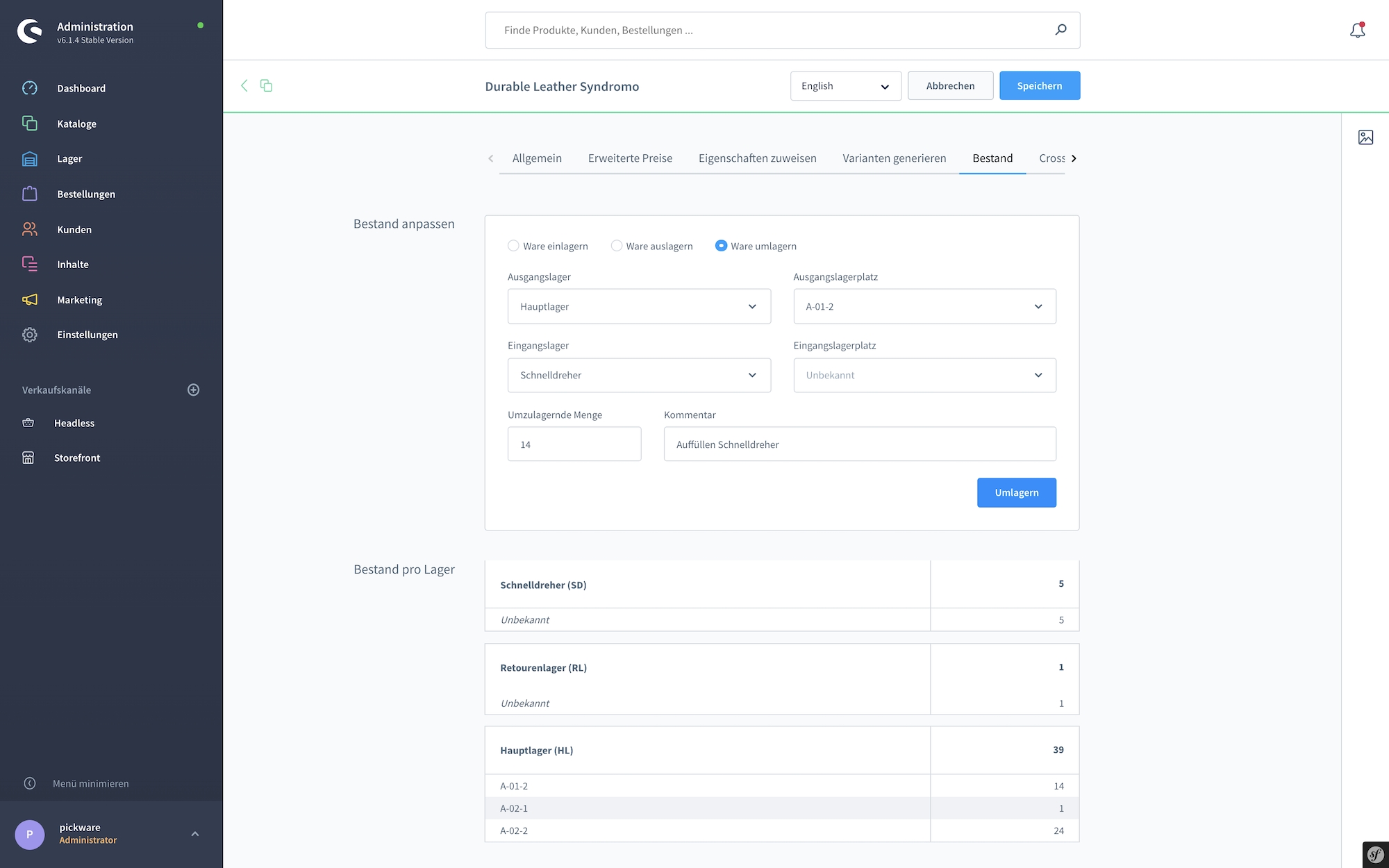Open the English language selector
This screenshot has width=1389, height=868.
pos(845,85)
